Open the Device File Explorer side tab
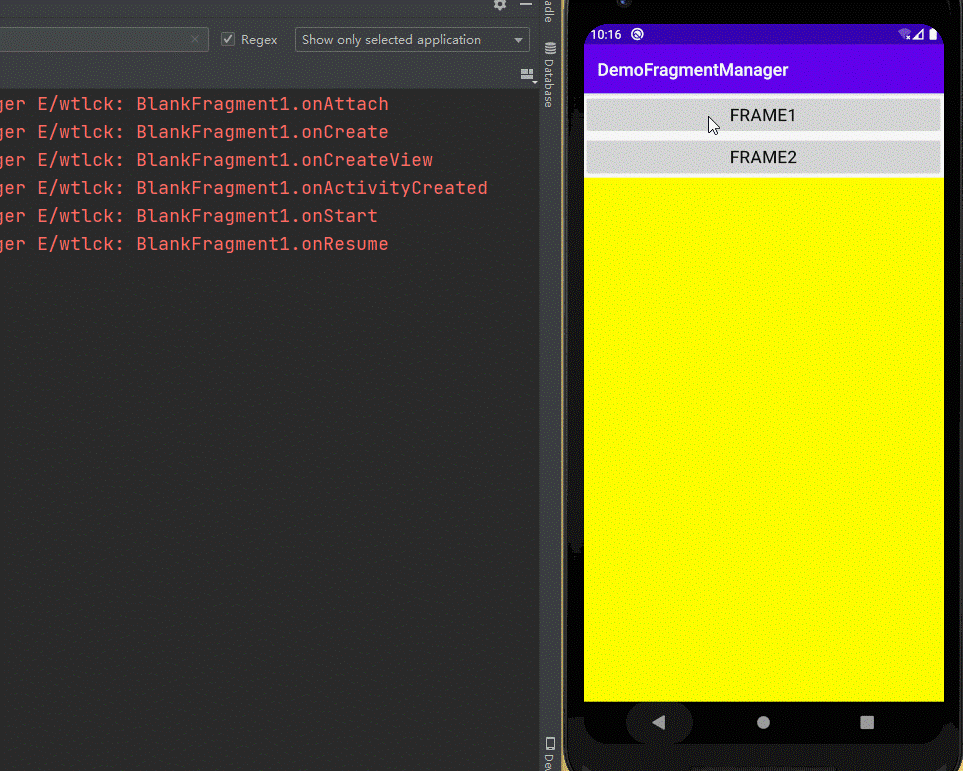963x771 pixels. pos(550,754)
